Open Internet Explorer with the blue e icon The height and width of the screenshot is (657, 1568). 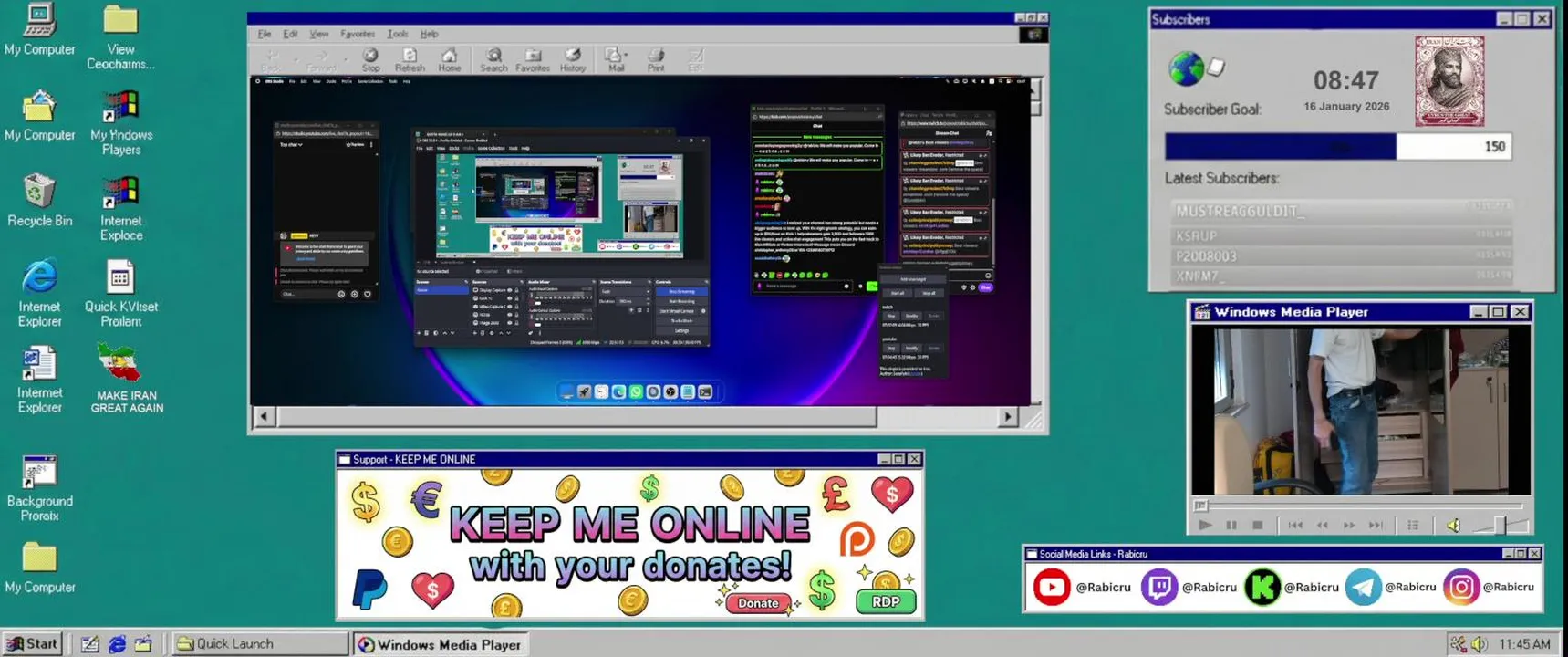pos(39,292)
